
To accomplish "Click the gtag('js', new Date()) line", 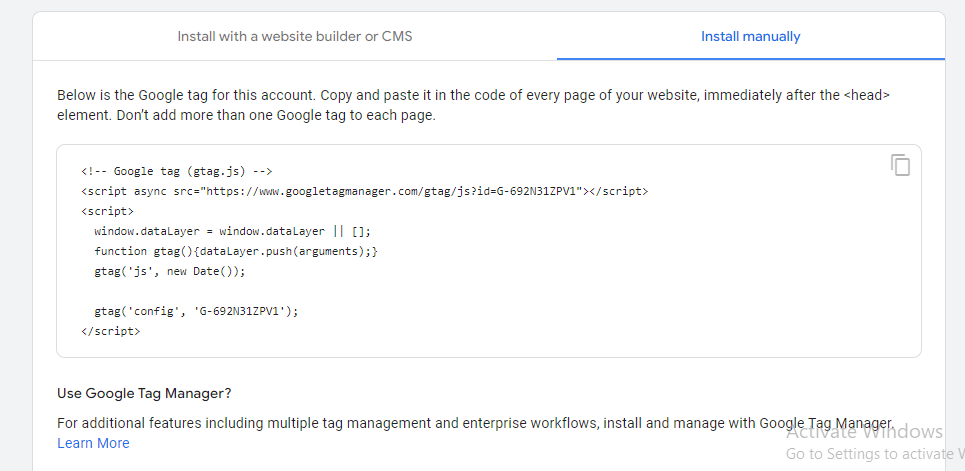I will click(x=169, y=272).
